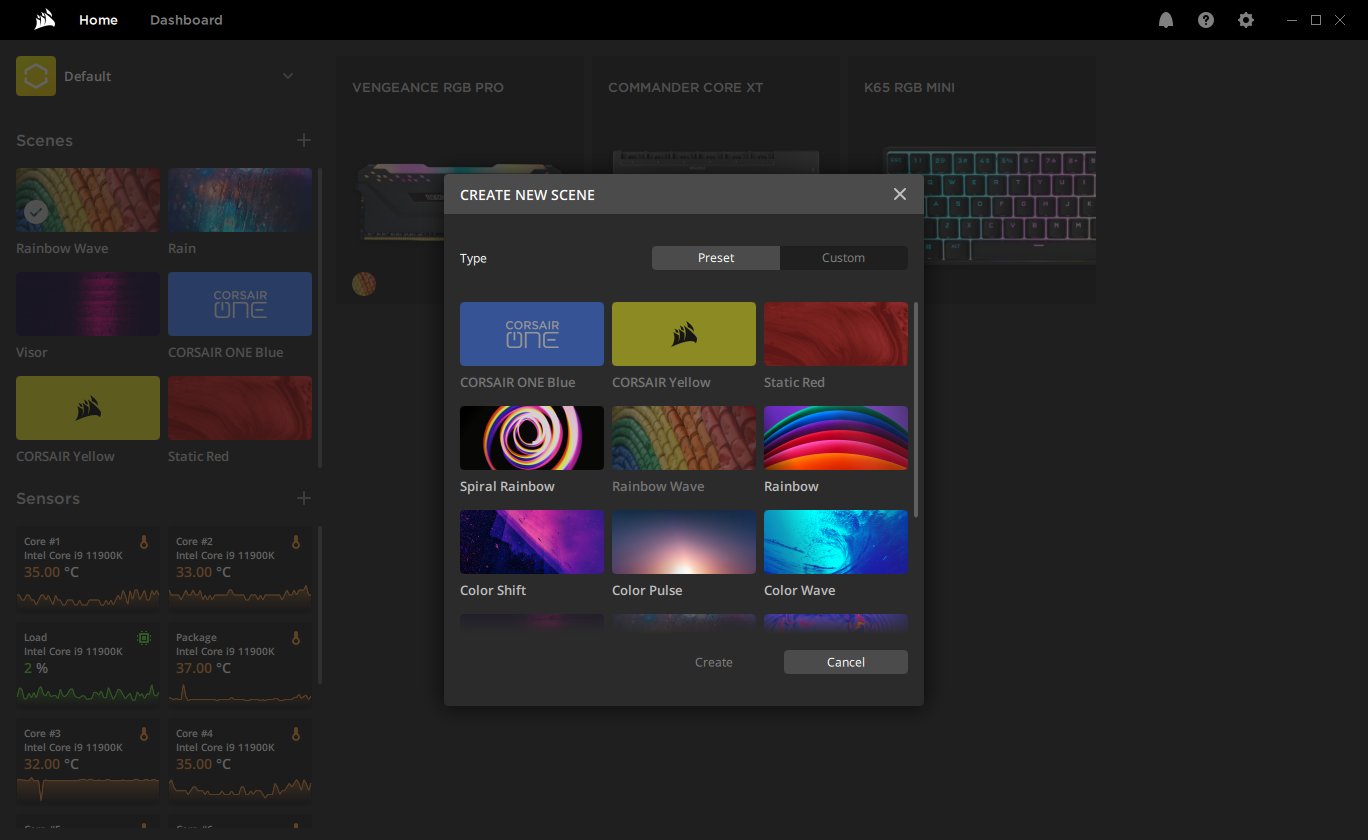The image size is (1368, 840).
Task: Choose the Static Red preset in the dialog
Action: tap(836, 334)
